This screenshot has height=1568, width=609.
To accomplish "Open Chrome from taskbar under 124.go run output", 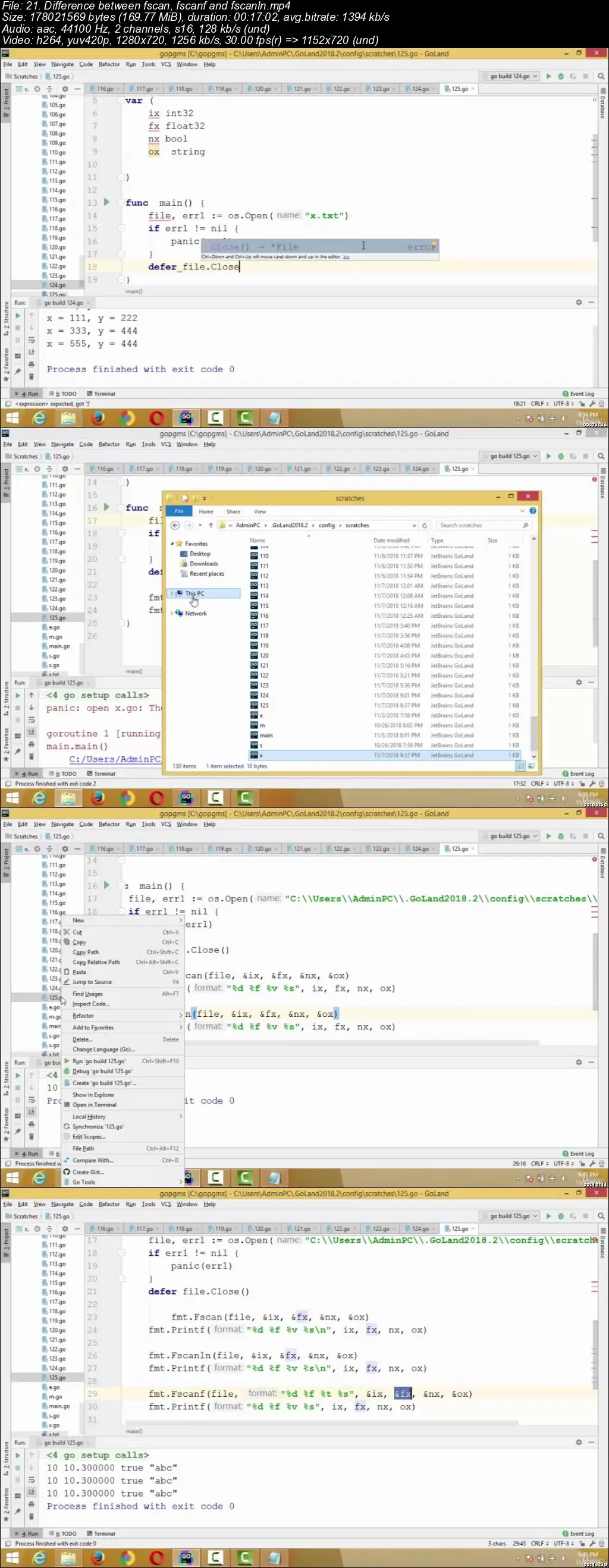I will tap(127, 417).
